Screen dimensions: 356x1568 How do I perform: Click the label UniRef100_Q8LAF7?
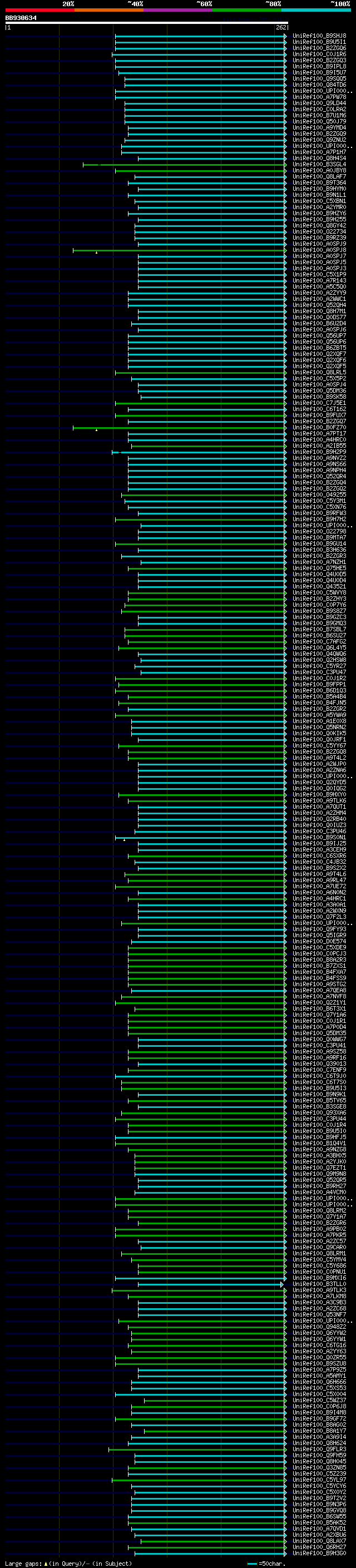[x=319, y=176]
